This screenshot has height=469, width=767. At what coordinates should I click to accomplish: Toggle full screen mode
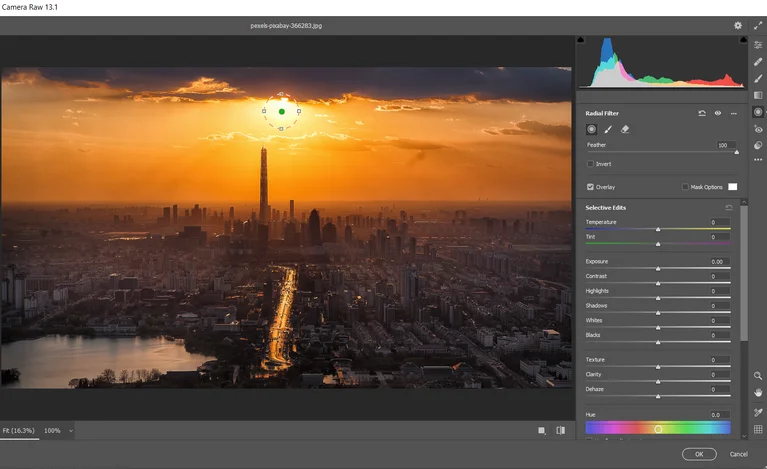tap(757, 25)
